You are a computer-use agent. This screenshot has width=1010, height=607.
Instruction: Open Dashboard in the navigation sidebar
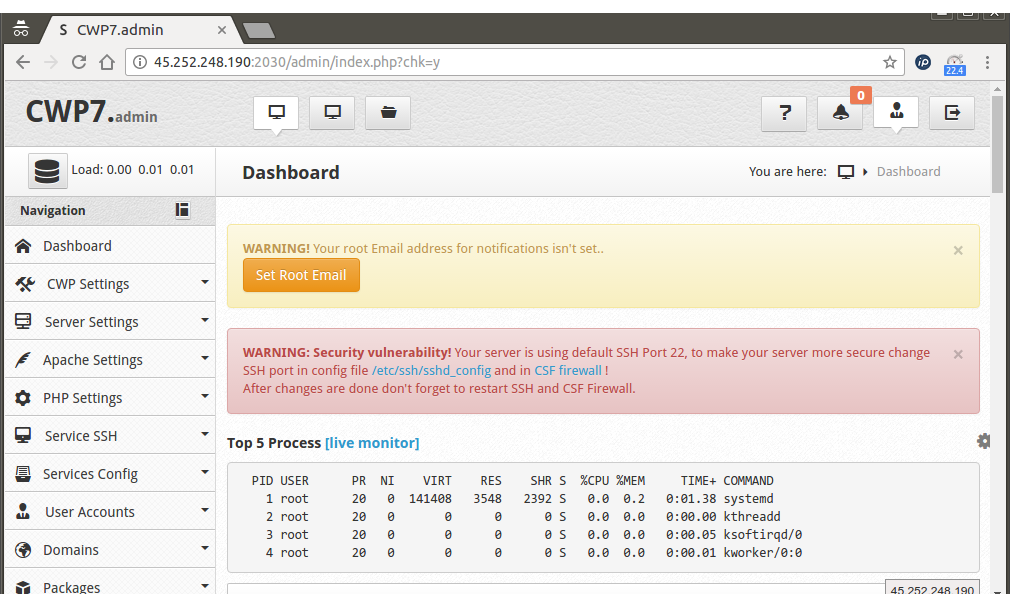point(110,246)
